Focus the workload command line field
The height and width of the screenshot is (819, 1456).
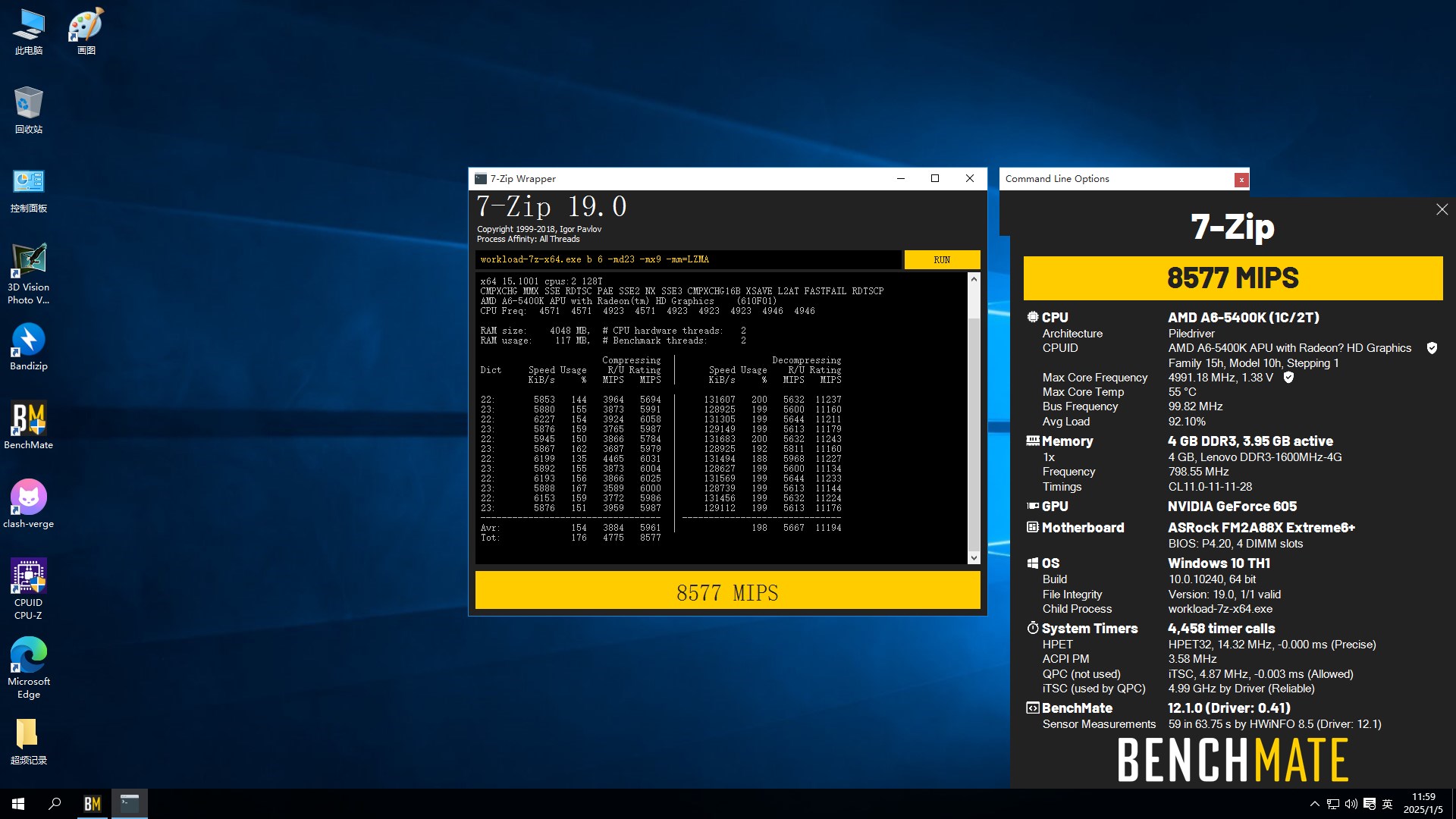(x=689, y=259)
